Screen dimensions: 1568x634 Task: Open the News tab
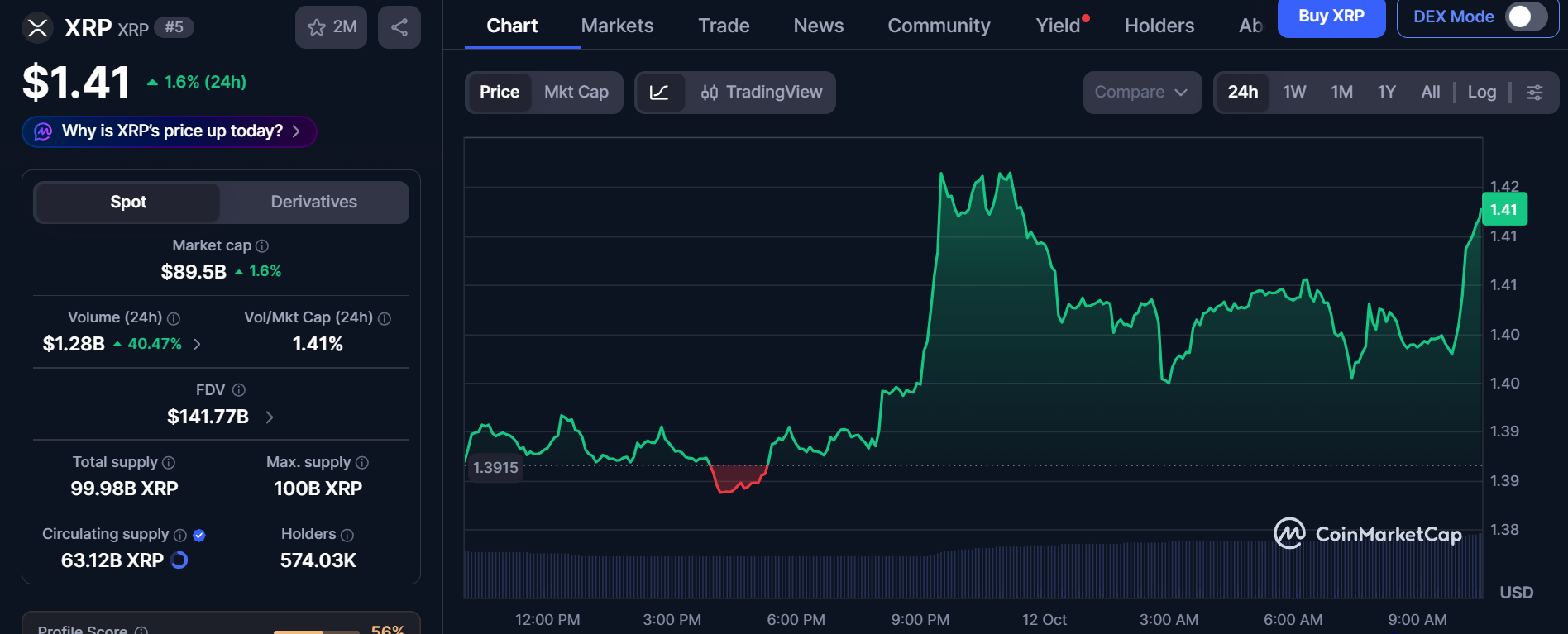[x=819, y=26]
